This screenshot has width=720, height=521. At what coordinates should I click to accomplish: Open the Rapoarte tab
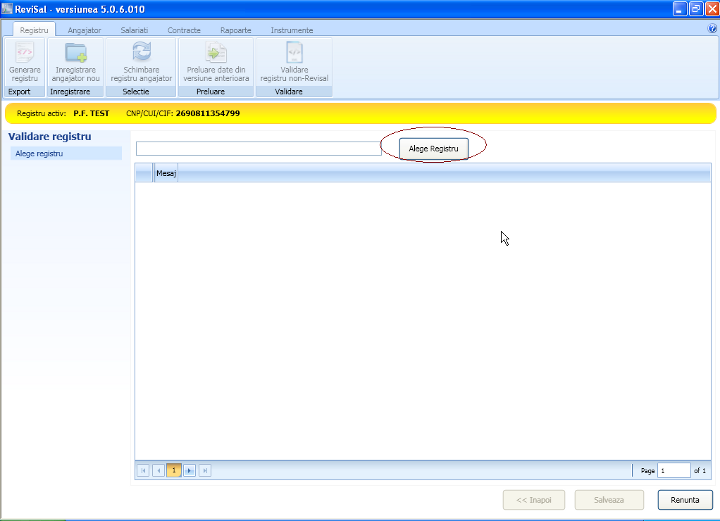click(x=236, y=30)
